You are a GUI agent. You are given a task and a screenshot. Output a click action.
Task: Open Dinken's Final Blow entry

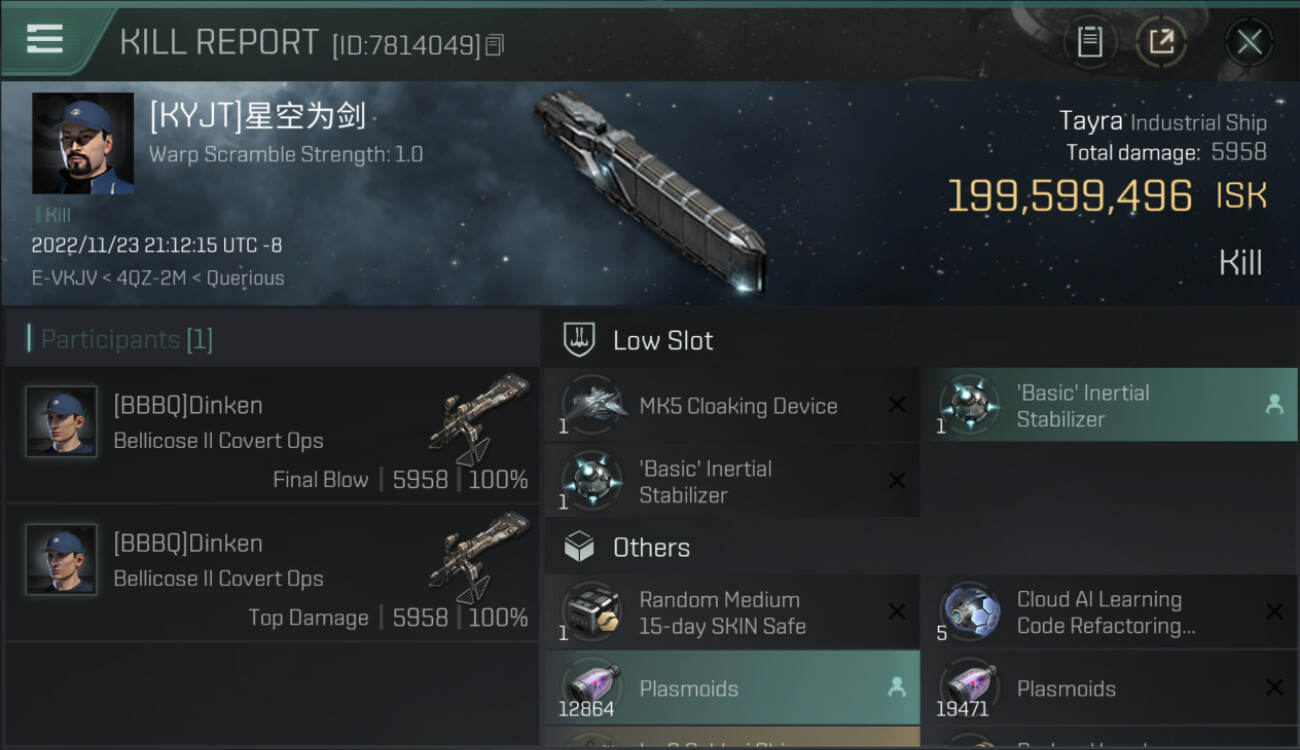coord(272,436)
